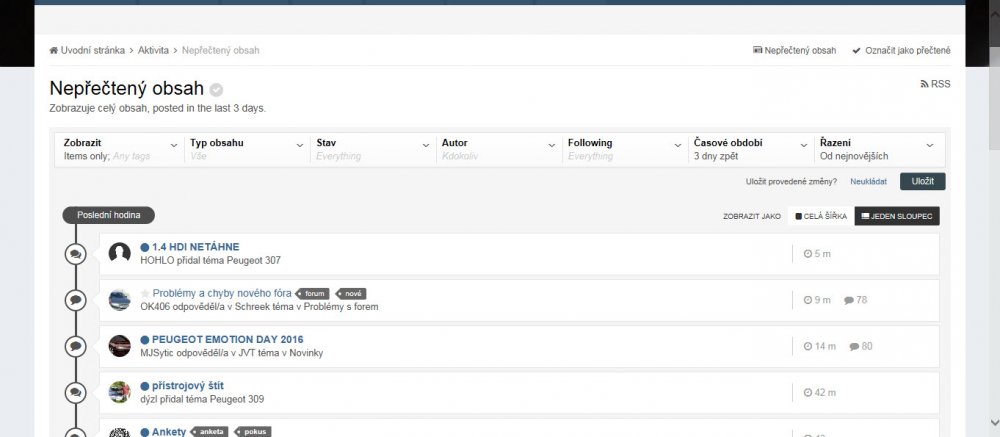1000x437 pixels.
Task: Click the forum tag
Action: click(x=314, y=294)
